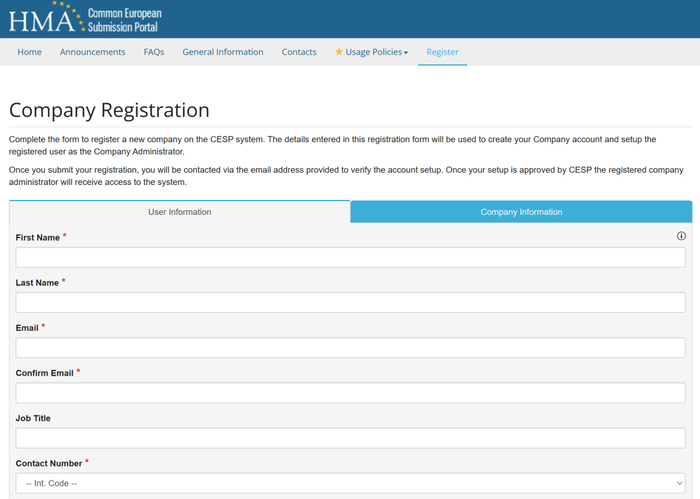Screen dimensions: 700x499
Task: Go to the Home page
Action: pyautogui.click(x=30, y=52)
